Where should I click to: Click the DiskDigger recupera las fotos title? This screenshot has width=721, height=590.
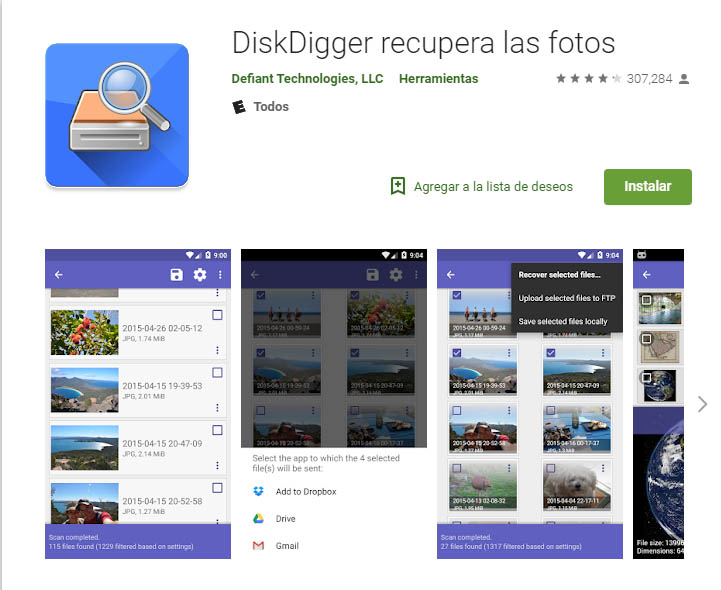click(423, 43)
